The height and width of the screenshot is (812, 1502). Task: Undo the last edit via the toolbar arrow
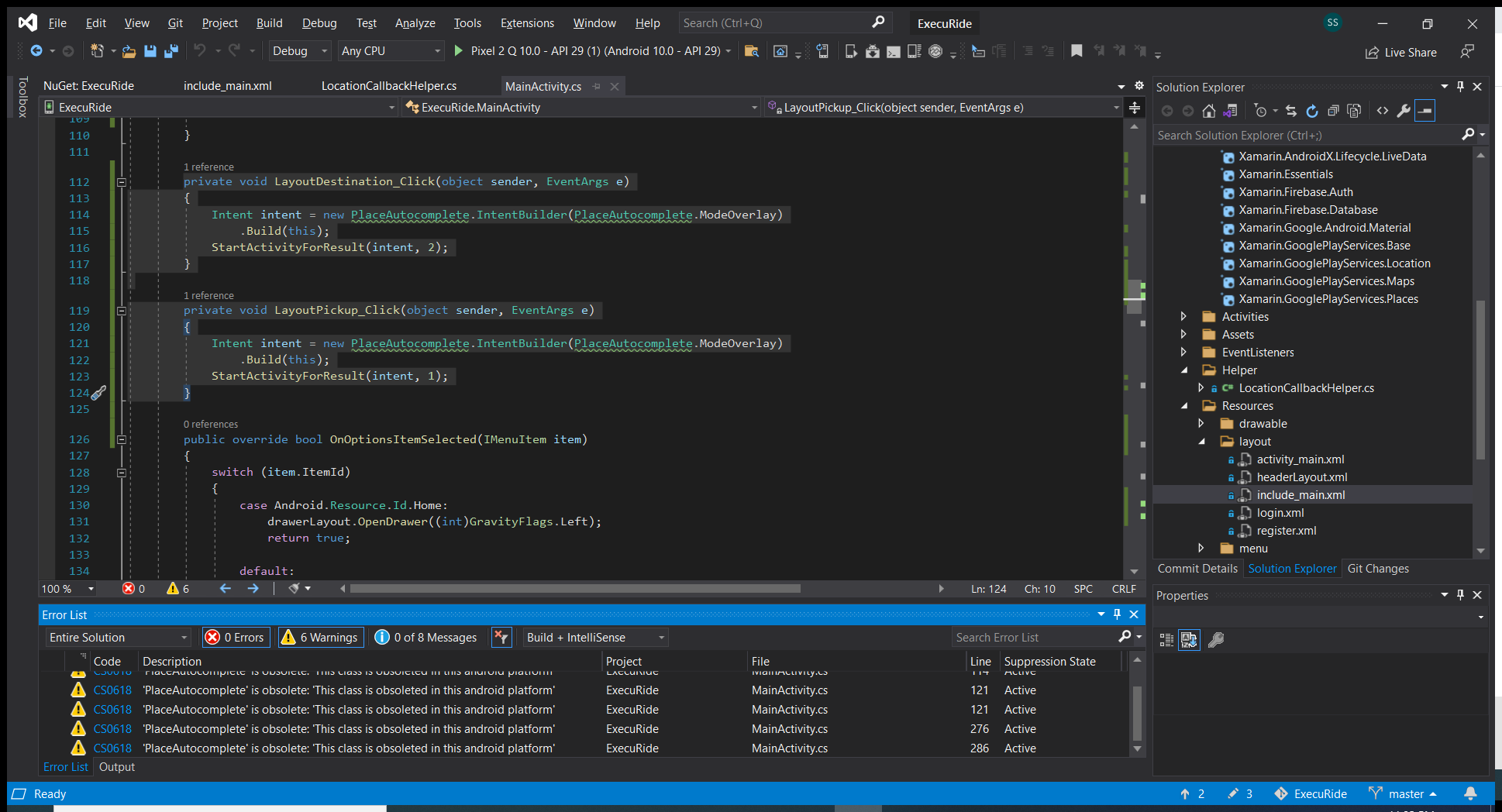[200, 51]
